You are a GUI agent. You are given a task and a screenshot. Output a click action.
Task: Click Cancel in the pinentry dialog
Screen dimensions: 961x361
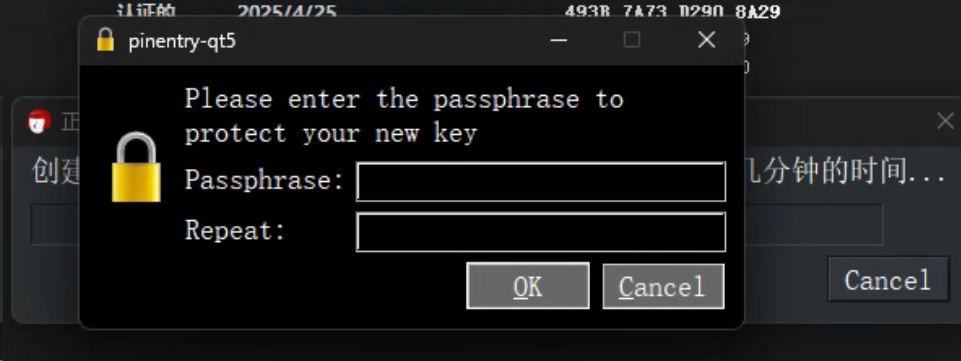pos(663,286)
